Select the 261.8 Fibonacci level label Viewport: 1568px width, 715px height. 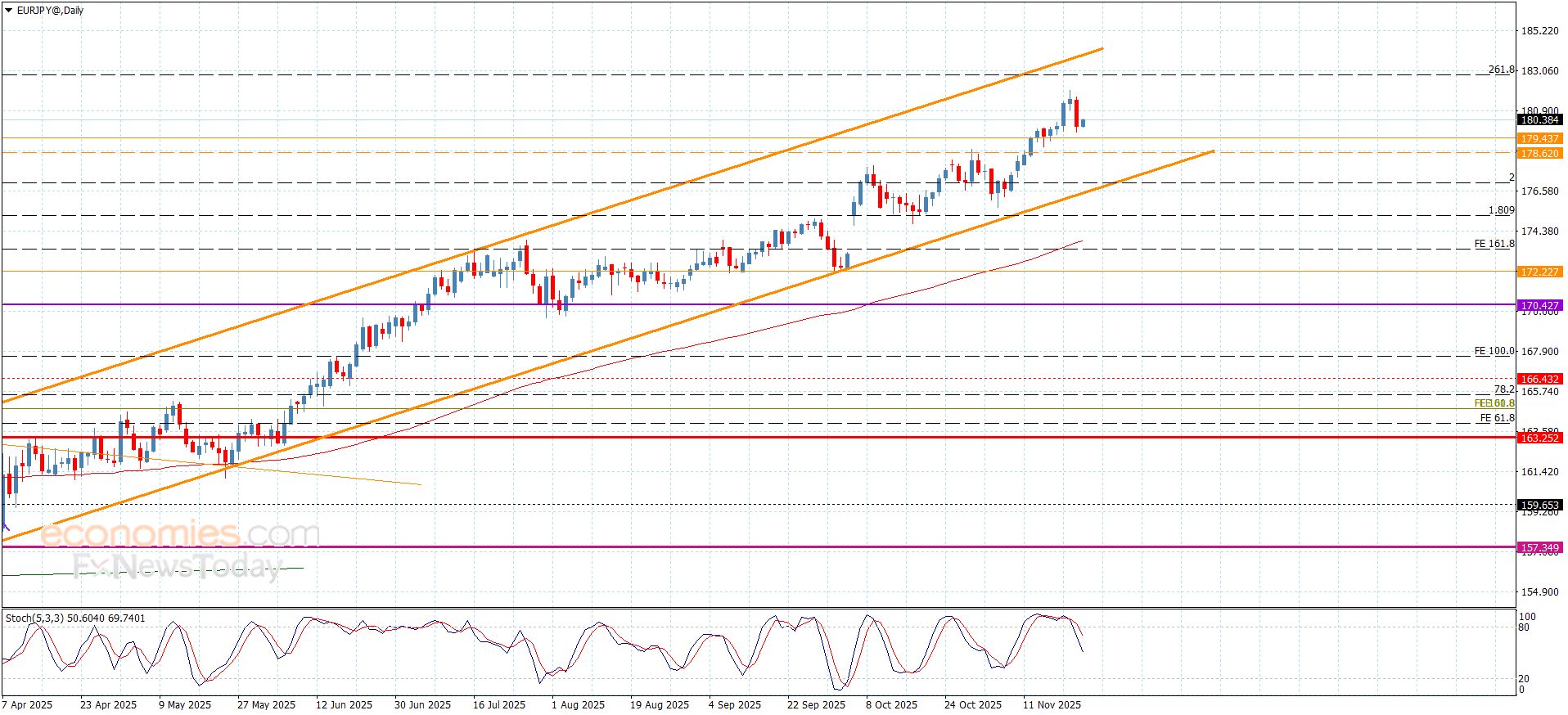click(1501, 70)
